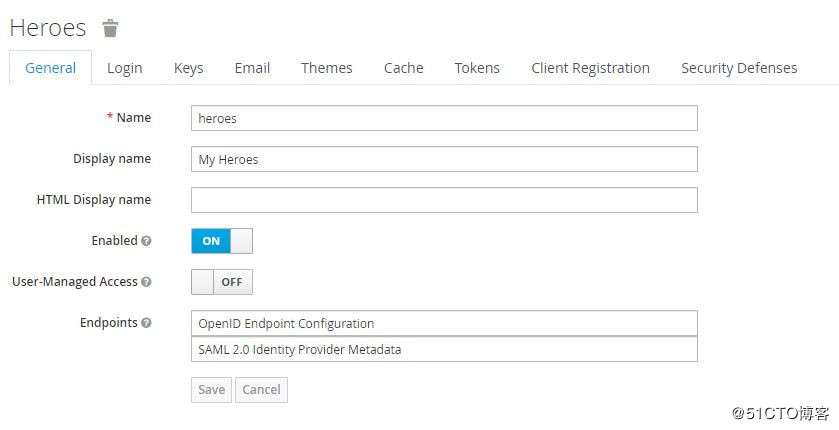The width and height of the screenshot is (839, 430).
Task: Select the Themes tab
Action: 327,68
